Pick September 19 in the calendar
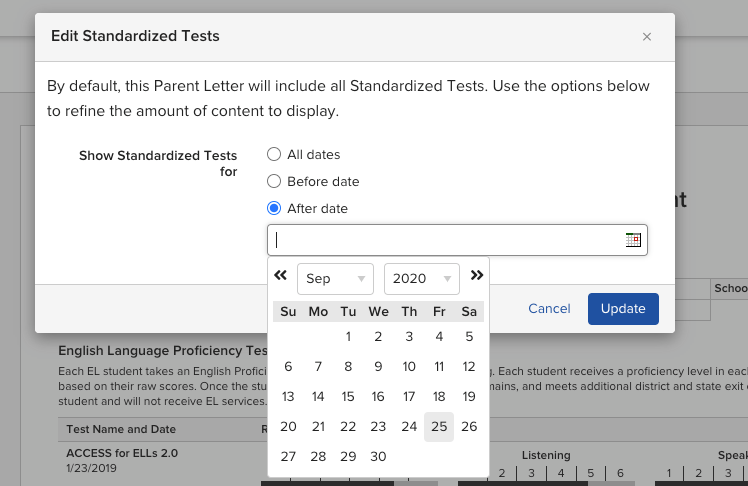This screenshot has height=486, width=748. tap(469, 397)
